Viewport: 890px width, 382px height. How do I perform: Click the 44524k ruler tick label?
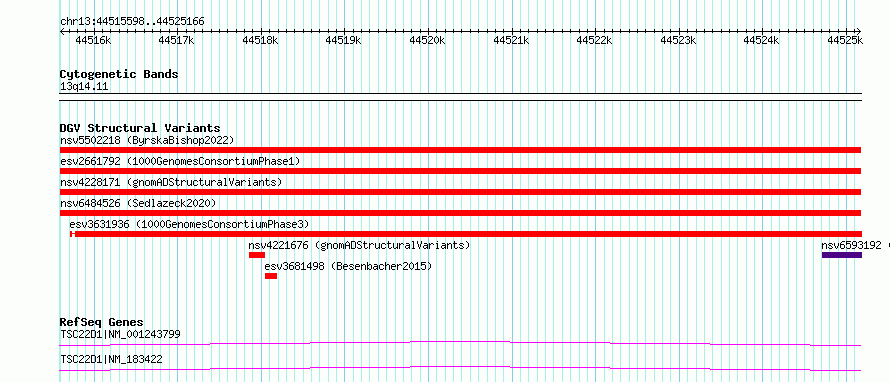(762, 40)
